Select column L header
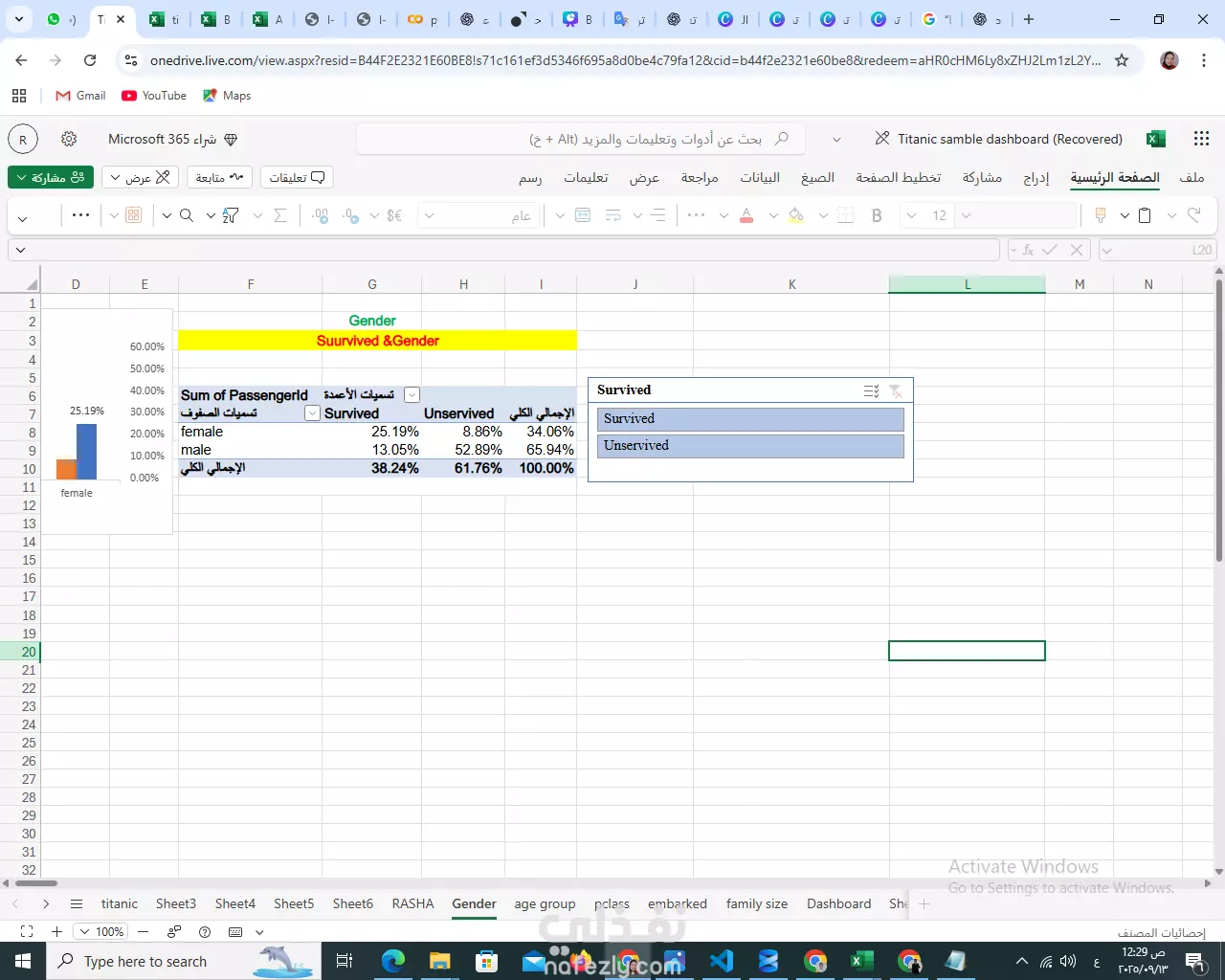The width and height of the screenshot is (1225, 980). [x=967, y=284]
